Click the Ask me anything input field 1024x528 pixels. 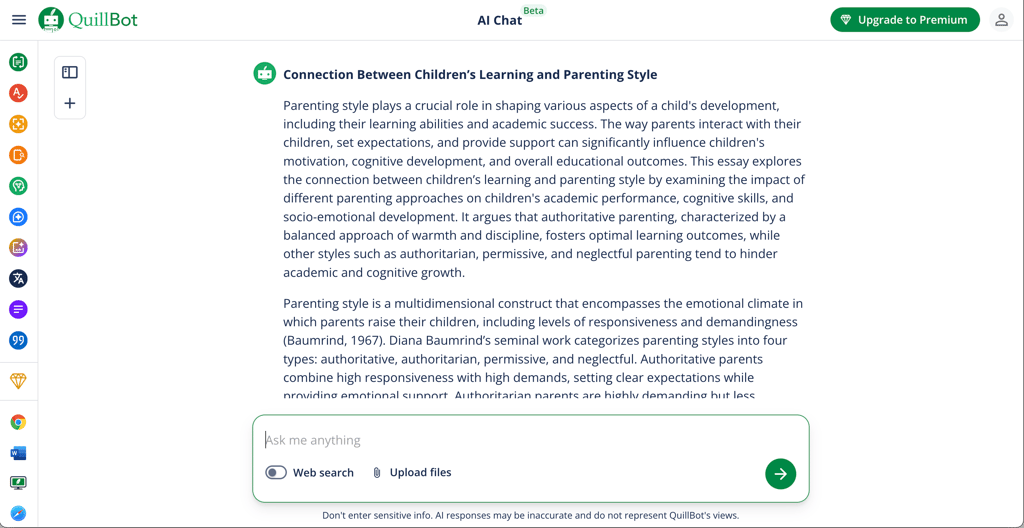[x=530, y=440]
